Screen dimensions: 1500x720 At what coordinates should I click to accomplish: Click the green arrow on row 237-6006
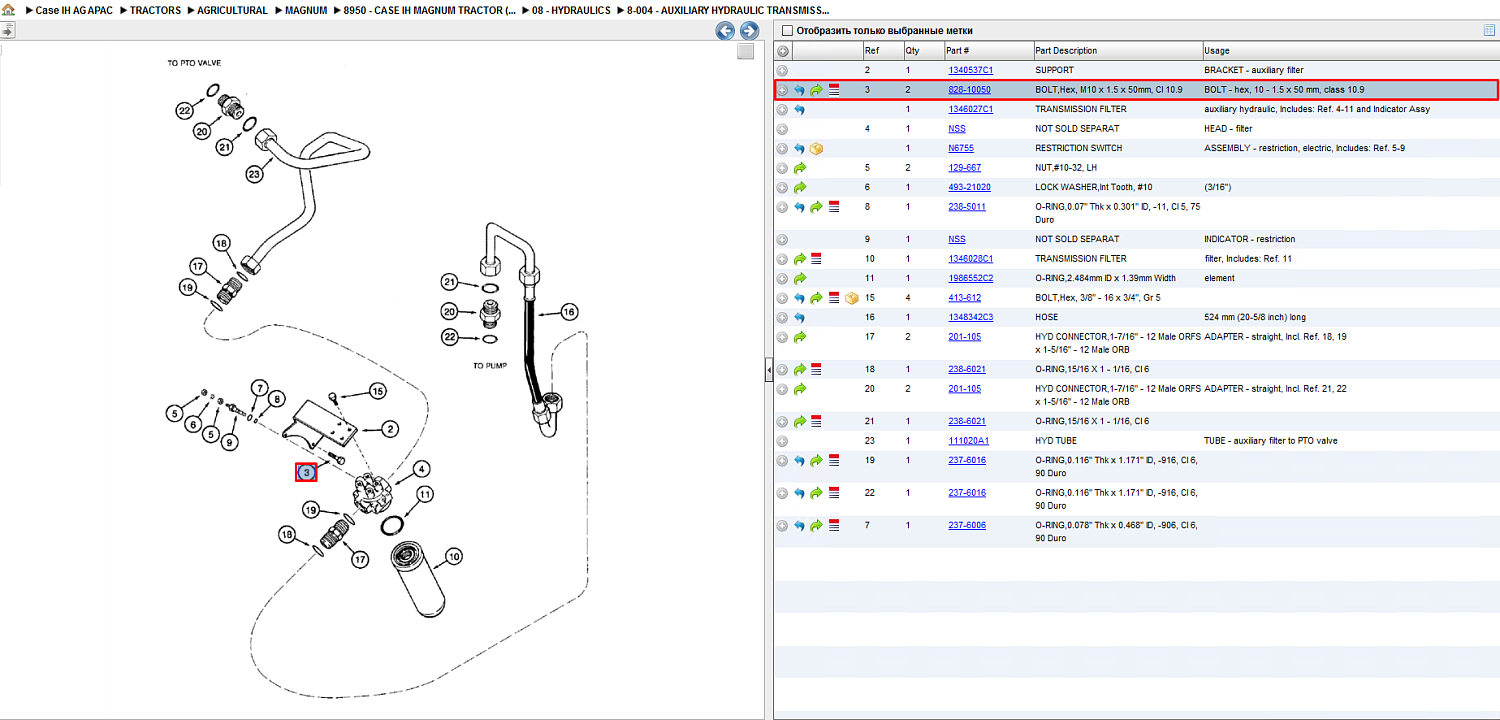click(816, 525)
